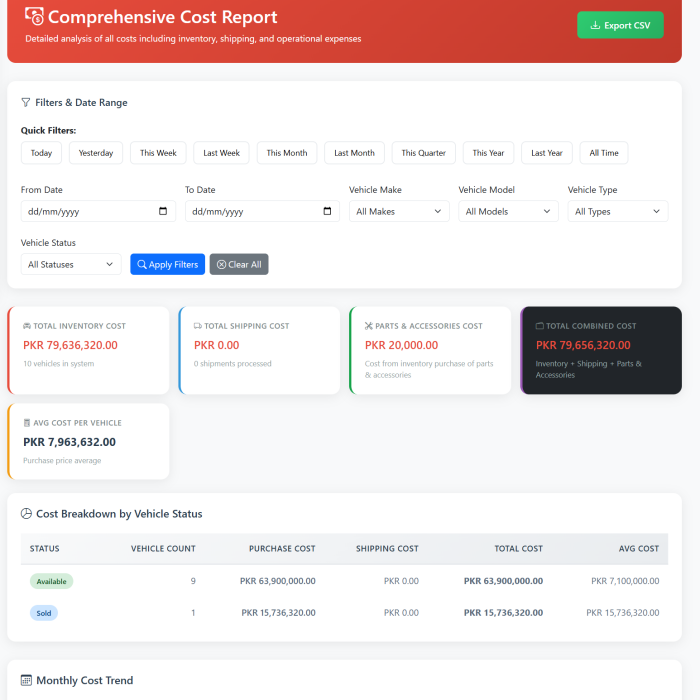Export the report as CSV
The width and height of the screenshot is (700, 700).
coord(620,25)
